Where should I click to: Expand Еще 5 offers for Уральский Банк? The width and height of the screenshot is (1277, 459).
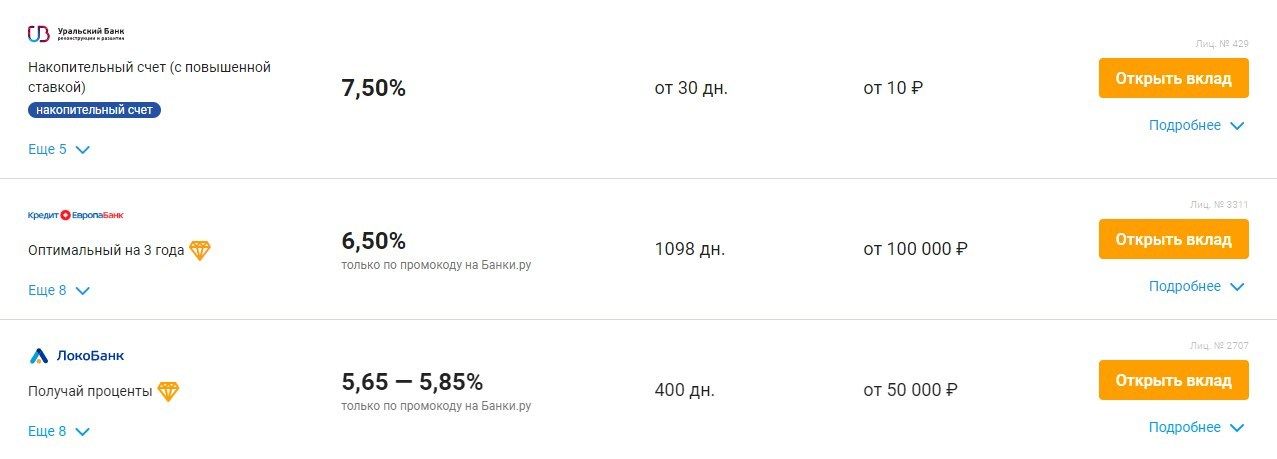pyautogui.click(x=59, y=150)
